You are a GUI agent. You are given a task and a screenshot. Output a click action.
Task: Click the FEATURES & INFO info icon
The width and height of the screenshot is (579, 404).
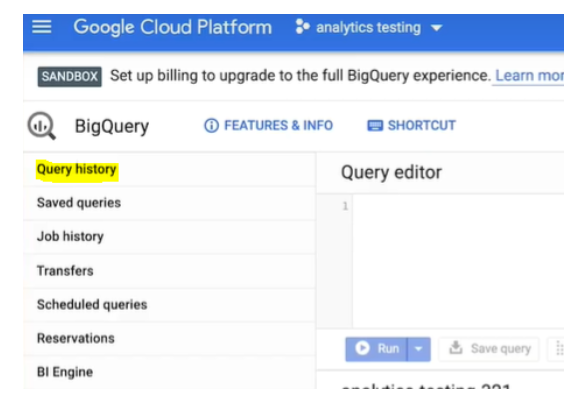point(211,126)
